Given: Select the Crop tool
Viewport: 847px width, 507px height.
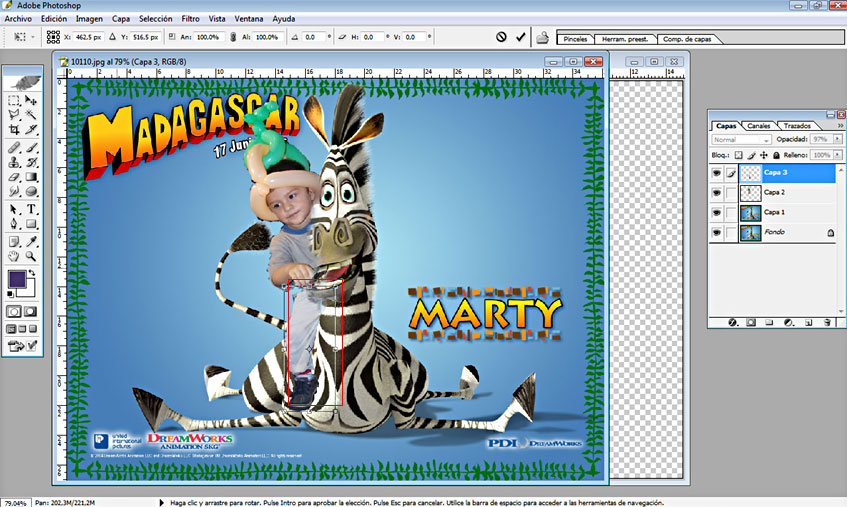Looking at the screenshot, I should point(14,129).
